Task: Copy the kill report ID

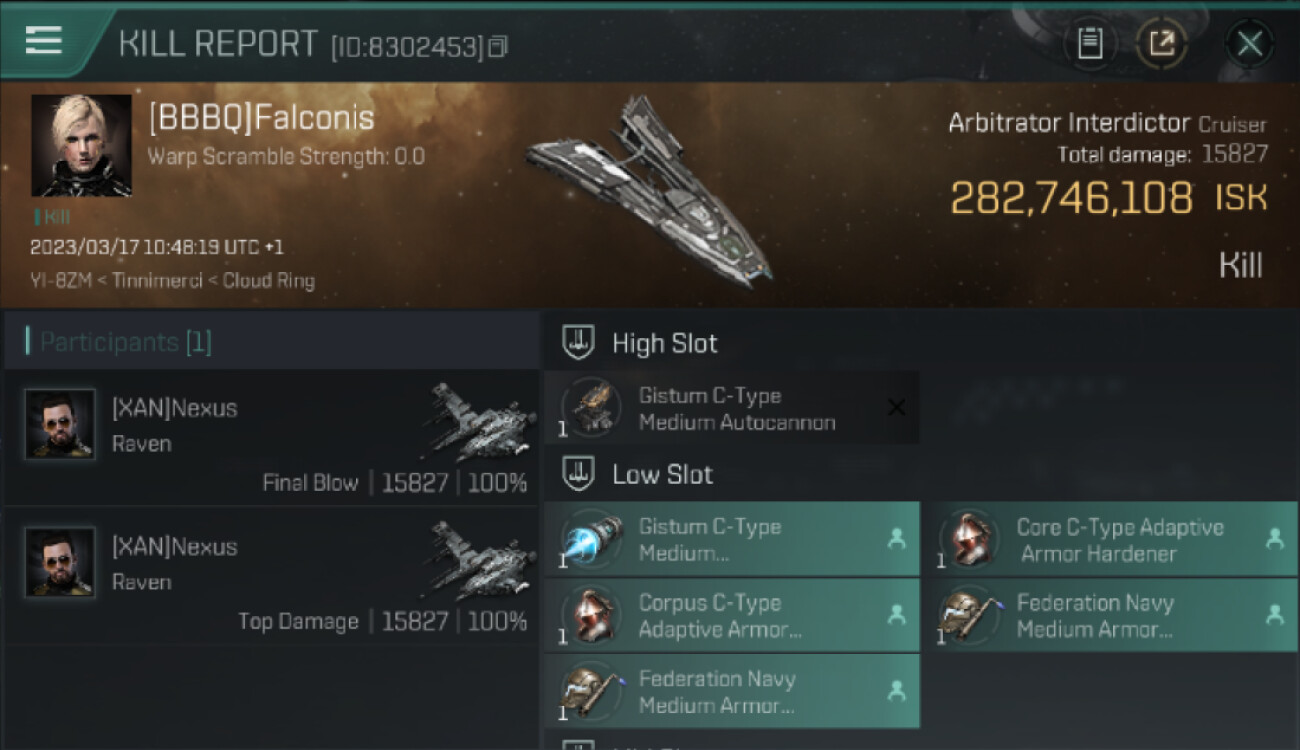Action: [498, 46]
